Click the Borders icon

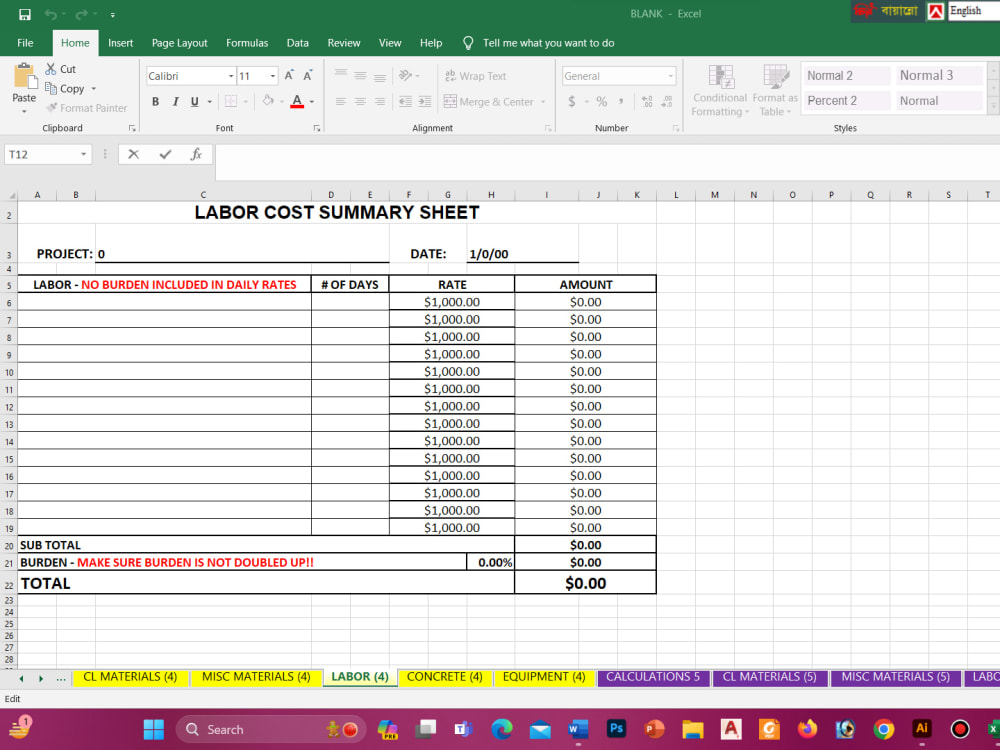point(231,101)
